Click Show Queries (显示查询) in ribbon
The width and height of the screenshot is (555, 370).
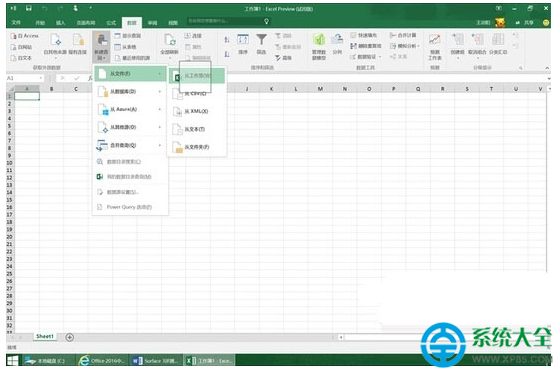click(x=128, y=36)
